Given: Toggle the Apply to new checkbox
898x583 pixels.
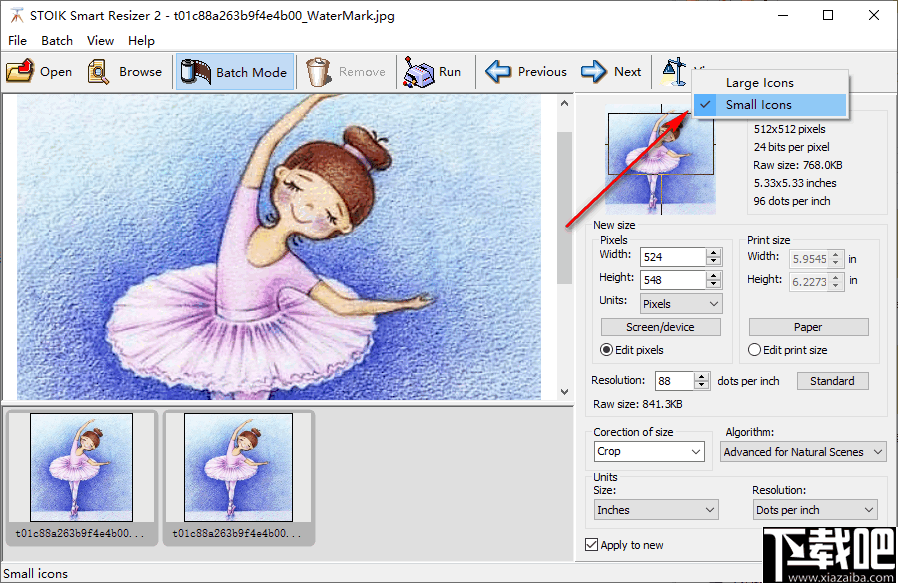Looking at the screenshot, I should (591, 545).
